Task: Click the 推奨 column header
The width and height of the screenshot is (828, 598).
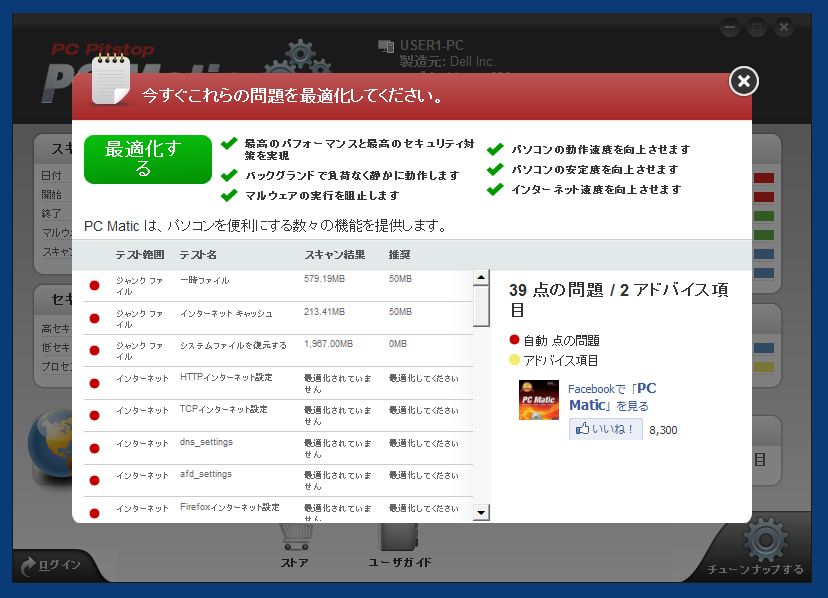Action: click(400, 255)
